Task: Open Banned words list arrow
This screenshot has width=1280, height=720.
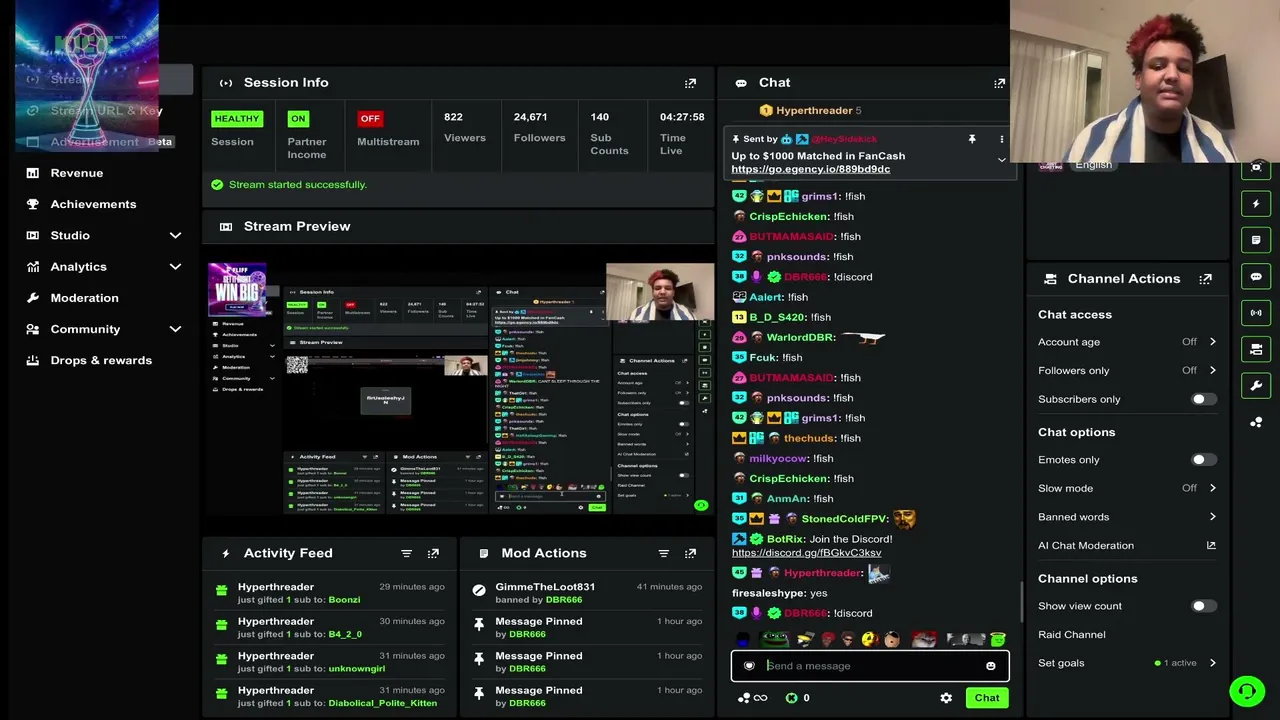Action: click(1212, 517)
